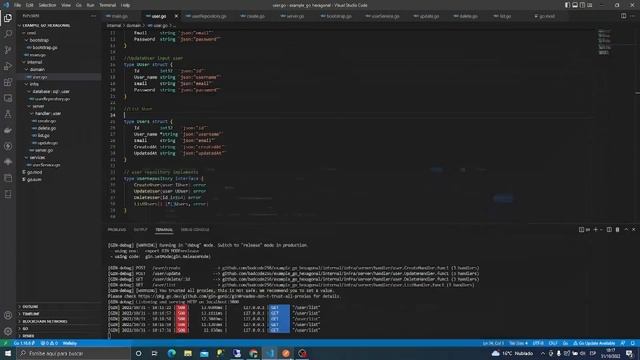Switch to the main.go editor tab
Viewport: 640px width, 360px height.
pyautogui.click(x=120, y=16)
